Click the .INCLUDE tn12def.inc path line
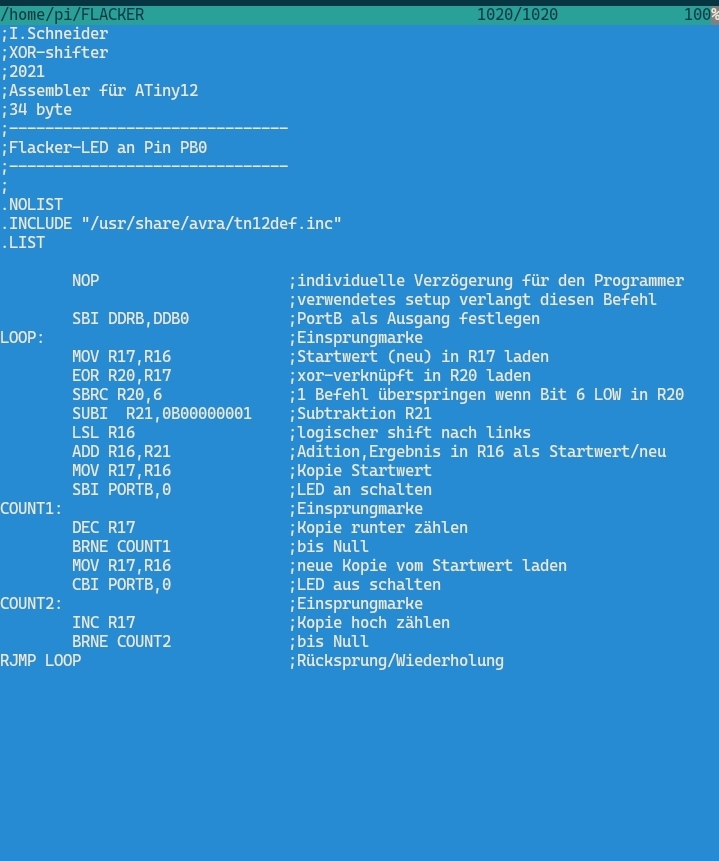This screenshot has height=861, width=719. [171, 224]
